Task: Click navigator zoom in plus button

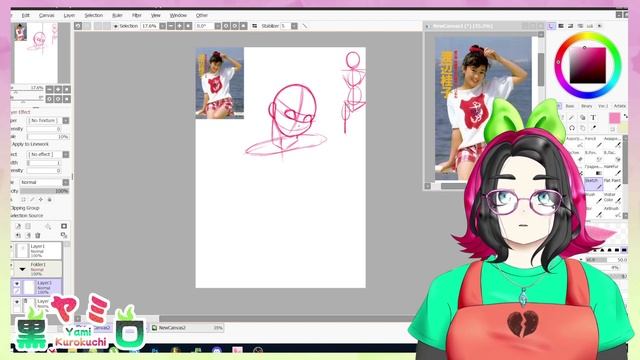Action: [x=58, y=89]
